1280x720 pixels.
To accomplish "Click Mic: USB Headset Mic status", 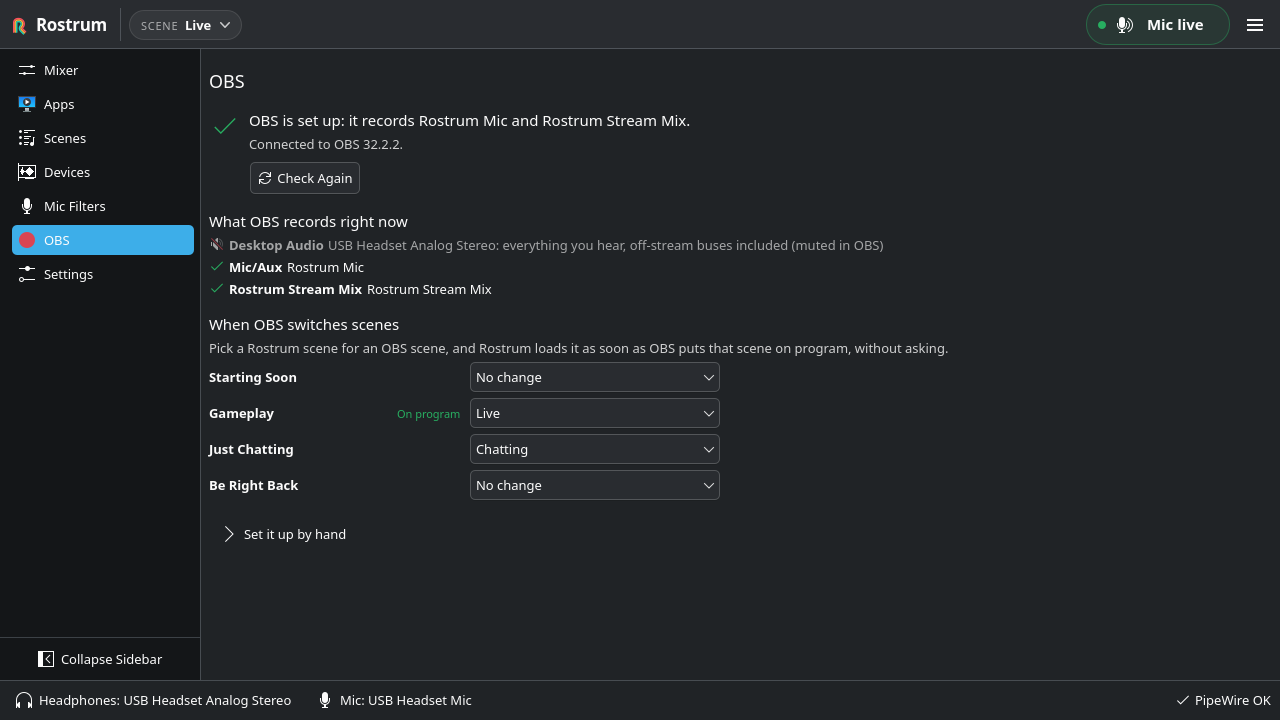I will pyautogui.click(x=395, y=700).
